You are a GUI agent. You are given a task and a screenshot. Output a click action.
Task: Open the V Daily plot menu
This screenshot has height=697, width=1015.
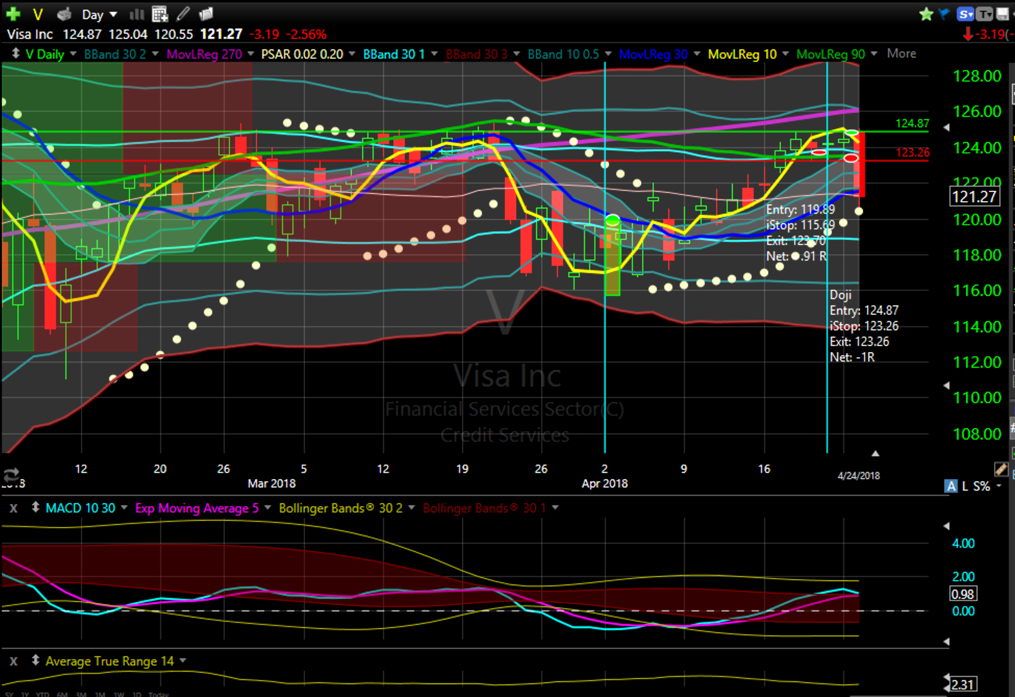pyautogui.click(x=51, y=54)
